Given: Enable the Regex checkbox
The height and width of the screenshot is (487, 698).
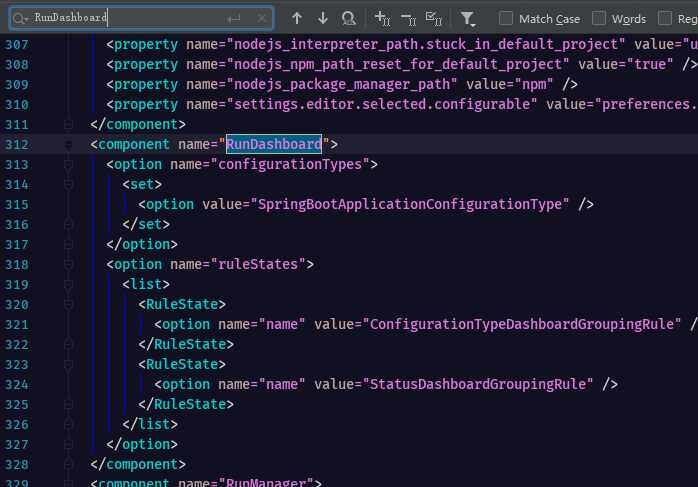Looking at the screenshot, I should click(665, 18).
